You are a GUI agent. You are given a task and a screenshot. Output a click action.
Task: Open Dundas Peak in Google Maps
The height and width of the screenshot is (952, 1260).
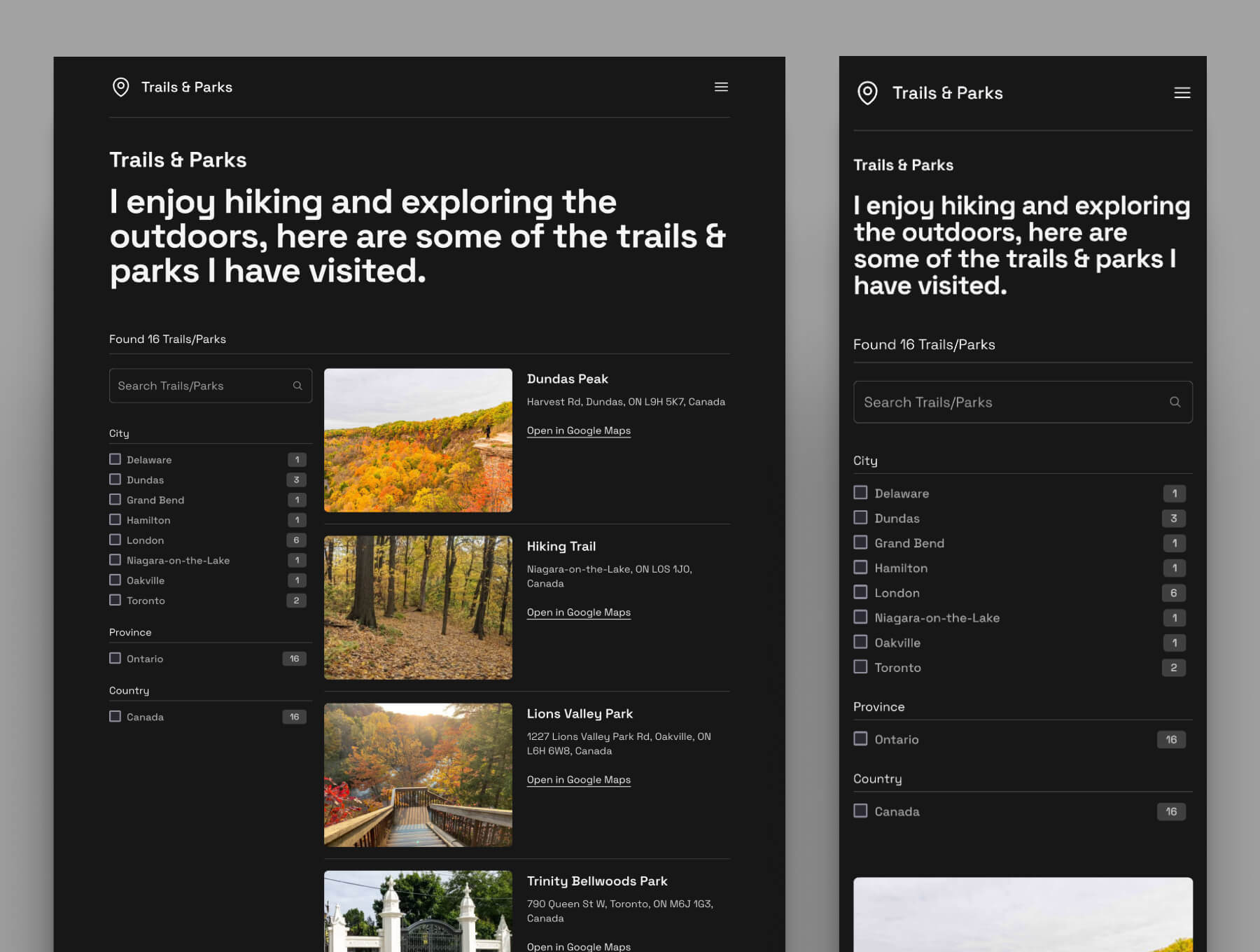[578, 430]
